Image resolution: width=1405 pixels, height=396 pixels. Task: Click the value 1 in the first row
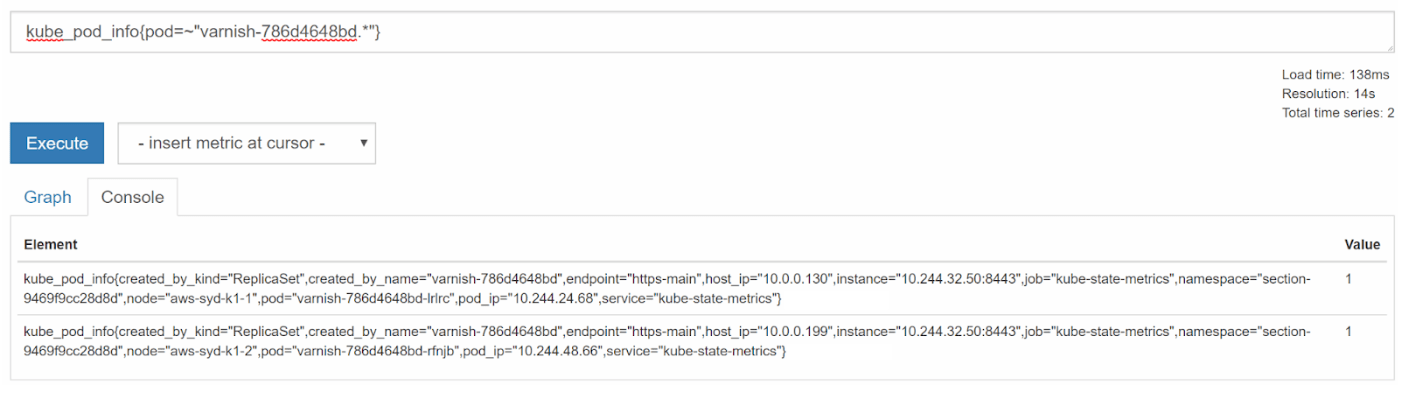[1349, 279]
